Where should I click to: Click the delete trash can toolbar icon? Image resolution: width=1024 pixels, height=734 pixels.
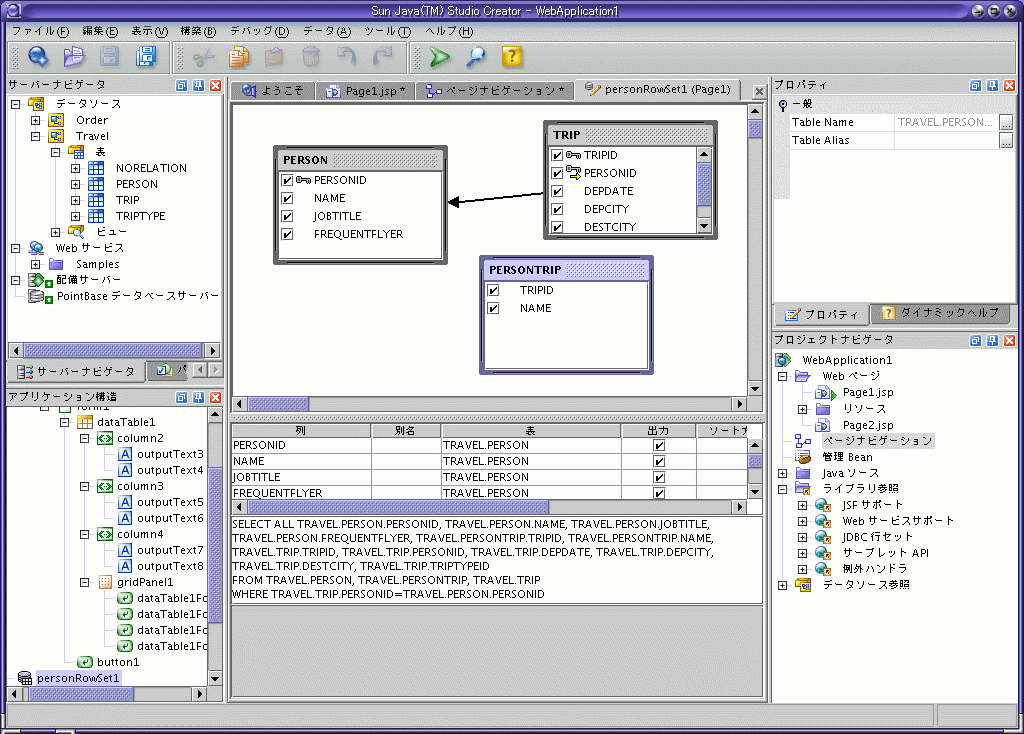click(311, 57)
